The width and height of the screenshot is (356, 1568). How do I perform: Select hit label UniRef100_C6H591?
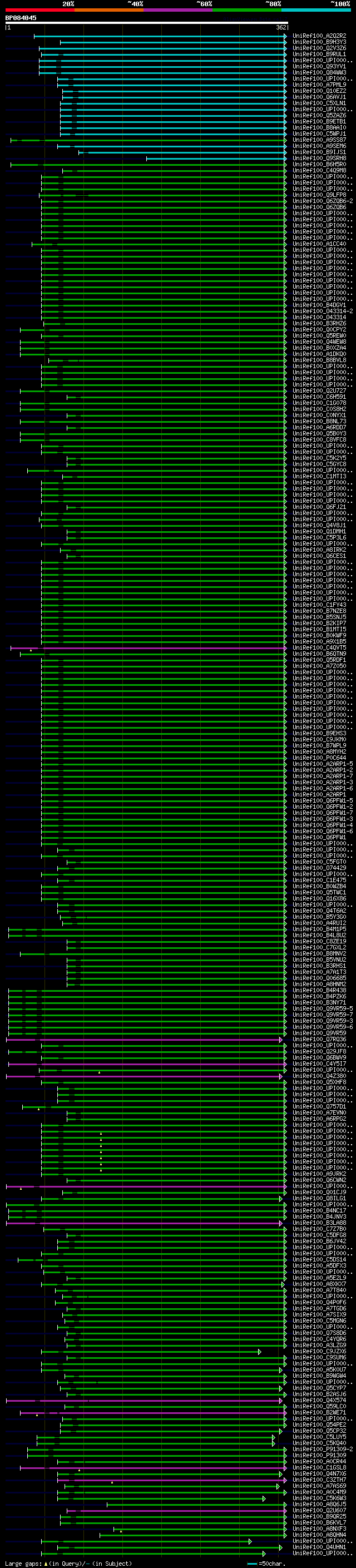coord(319,397)
